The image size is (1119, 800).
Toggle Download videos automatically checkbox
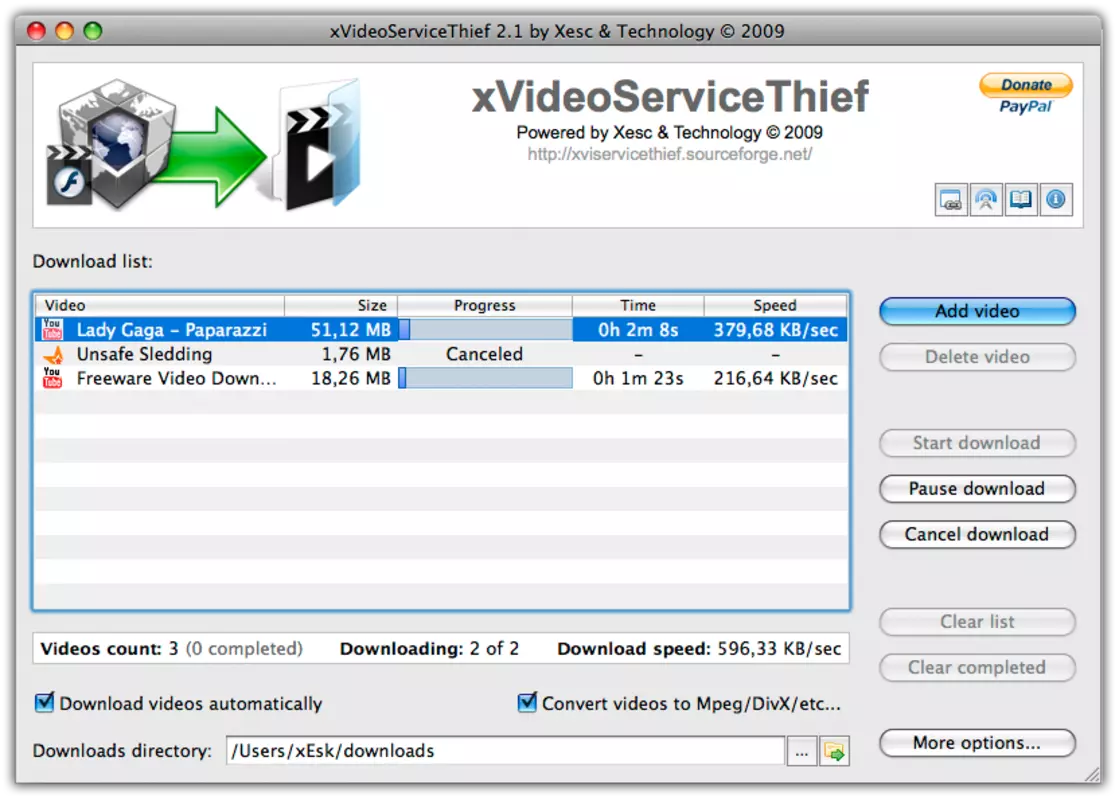[44, 703]
